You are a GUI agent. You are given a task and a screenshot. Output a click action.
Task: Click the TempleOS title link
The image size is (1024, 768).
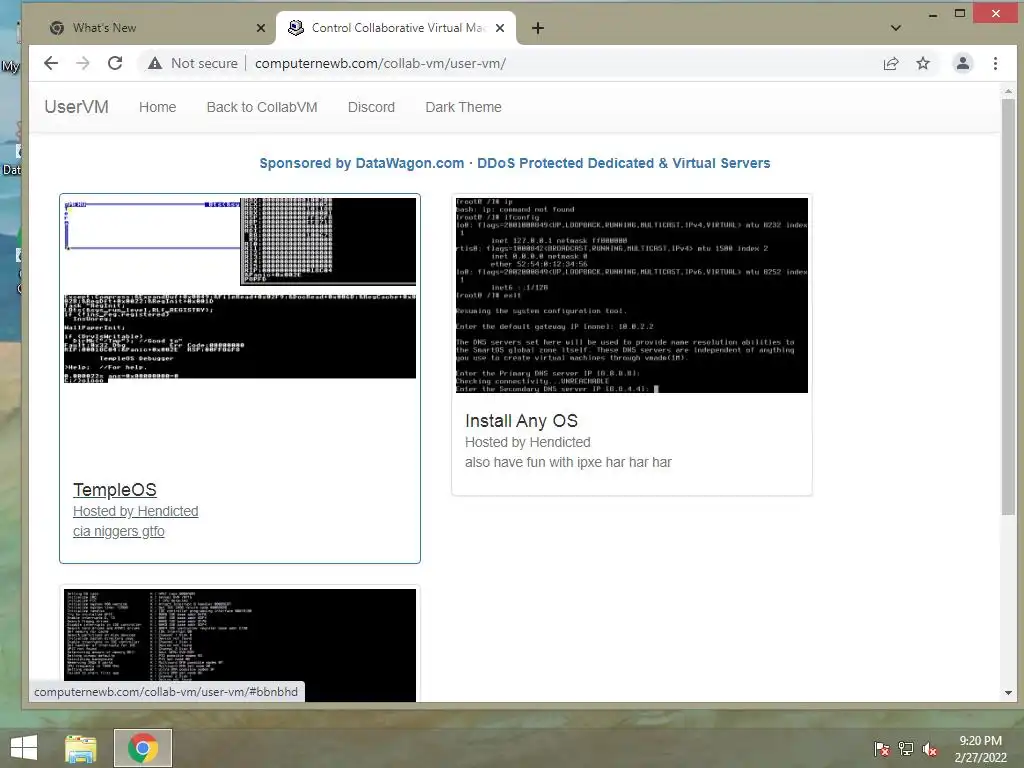(115, 490)
